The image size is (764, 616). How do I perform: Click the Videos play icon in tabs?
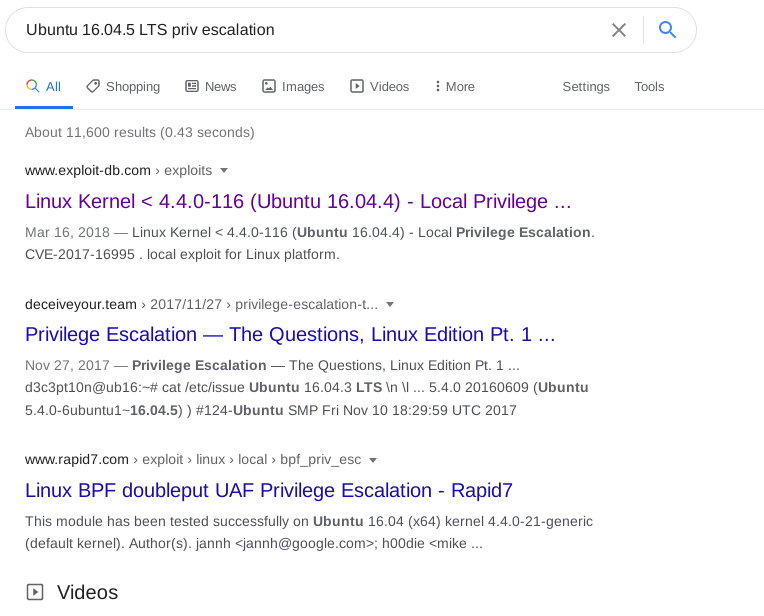[x=357, y=86]
